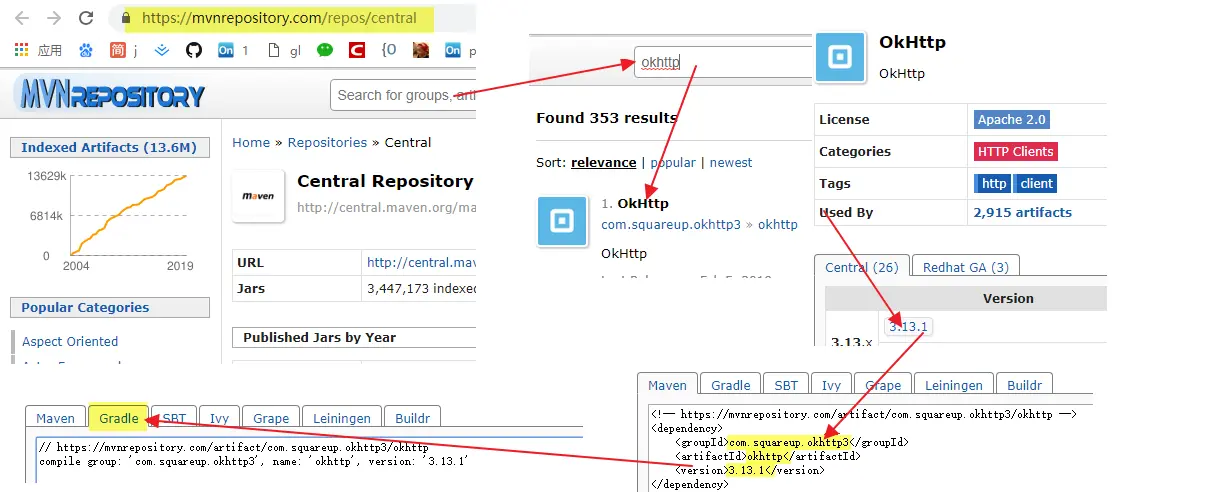This screenshot has height=492, width=1225.
Task: Sort results by popular
Action: pyautogui.click(x=673, y=162)
